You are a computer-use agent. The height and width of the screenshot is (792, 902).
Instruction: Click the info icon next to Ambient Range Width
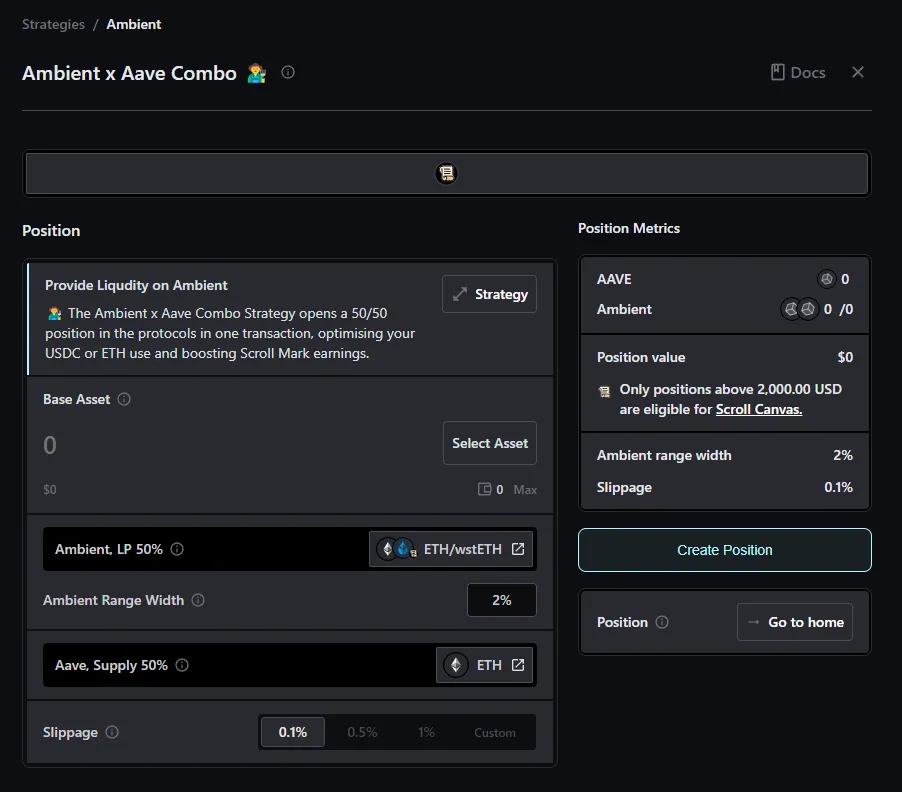(198, 600)
